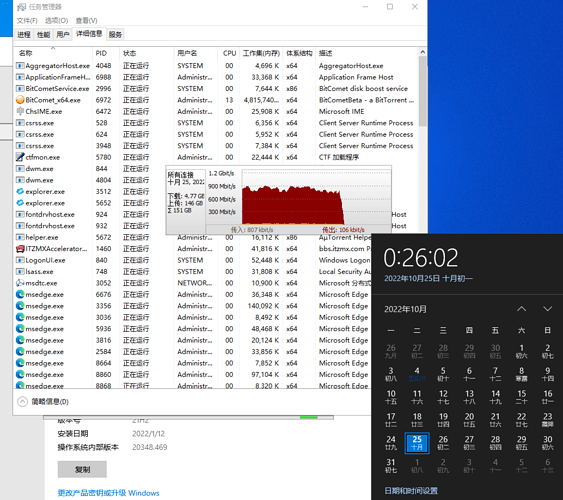Select calendar day 10 十五
Screen dimensions: 563x500
[391, 397]
